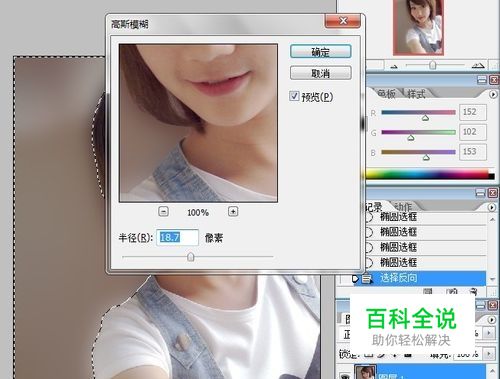Click the G channel slider handle
Viewport: 500px width, 379px height.
coord(411,137)
